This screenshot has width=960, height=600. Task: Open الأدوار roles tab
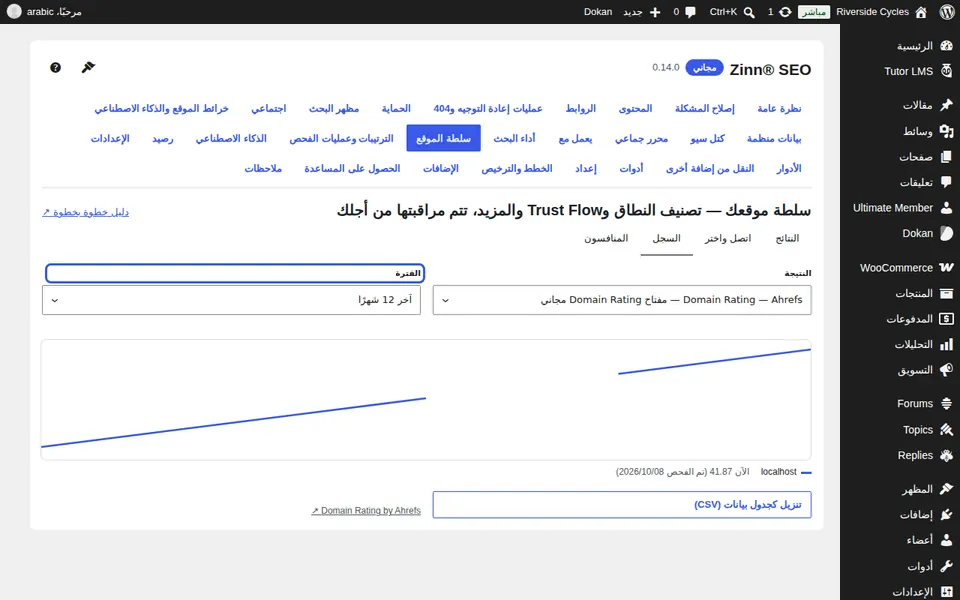[789, 168]
